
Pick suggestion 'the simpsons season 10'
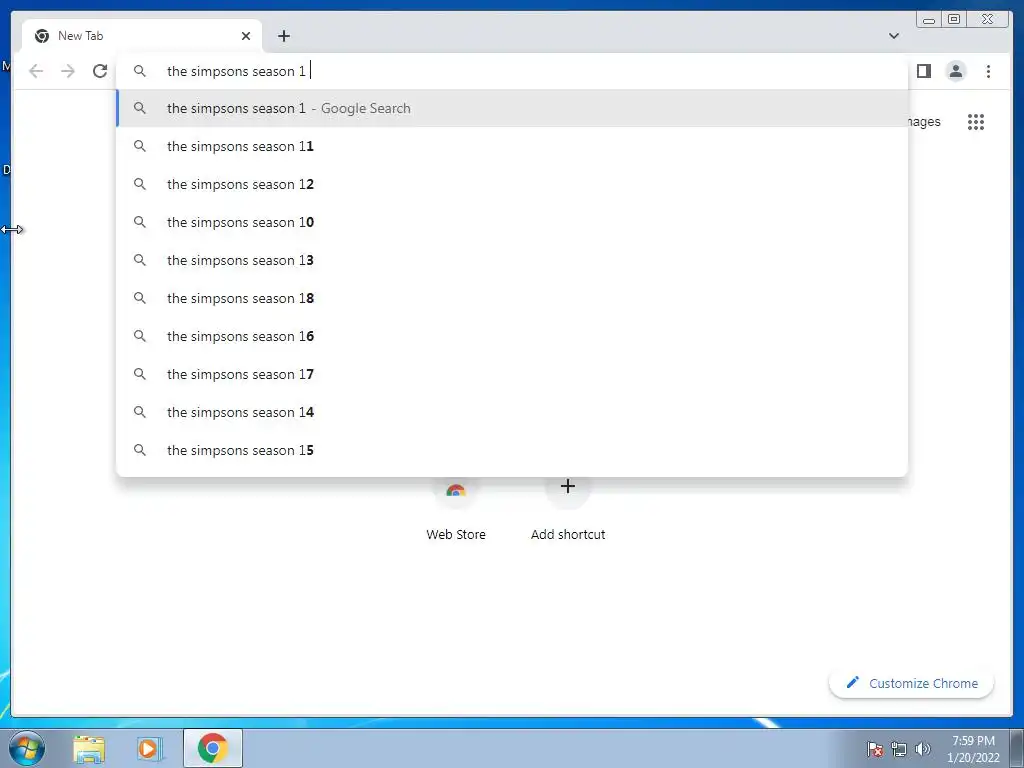pos(512,222)
